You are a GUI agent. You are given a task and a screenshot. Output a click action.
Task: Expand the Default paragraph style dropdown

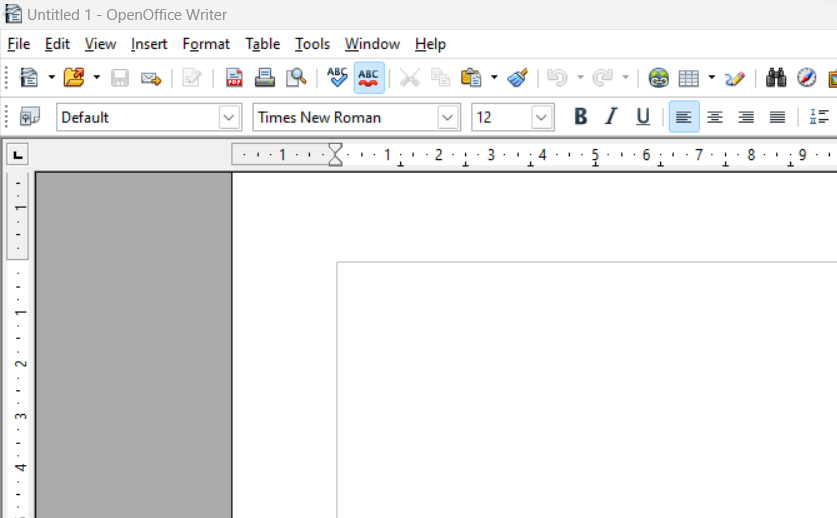click(x=230, y=117)
